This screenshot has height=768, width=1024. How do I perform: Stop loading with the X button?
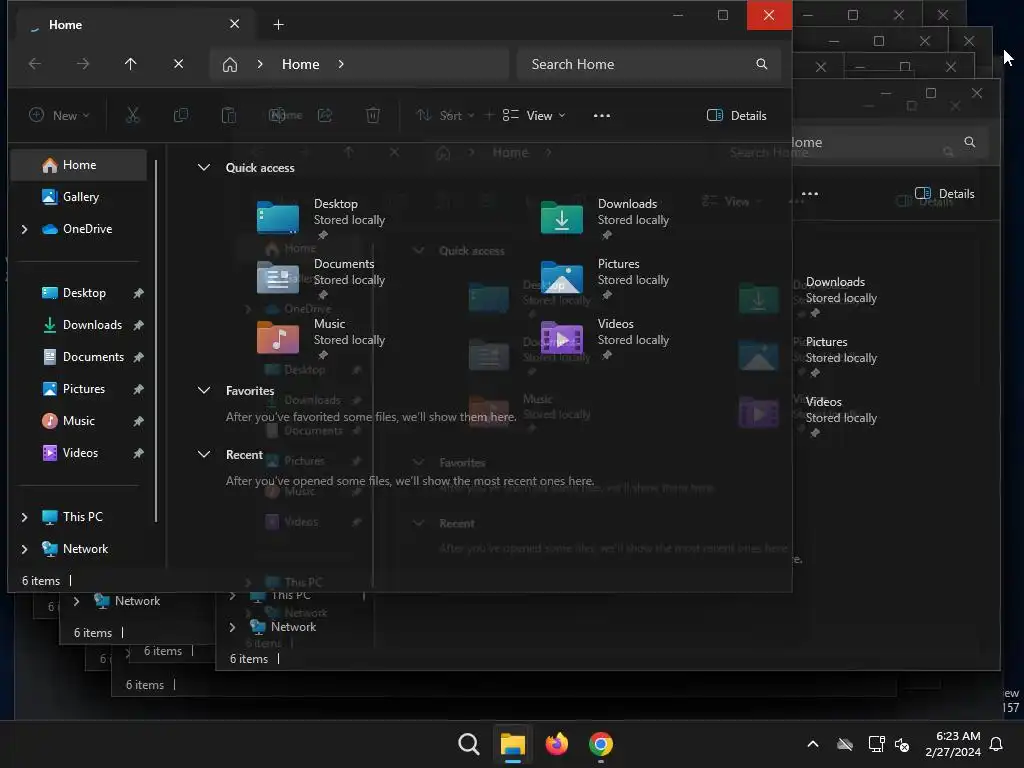[178, 64]
